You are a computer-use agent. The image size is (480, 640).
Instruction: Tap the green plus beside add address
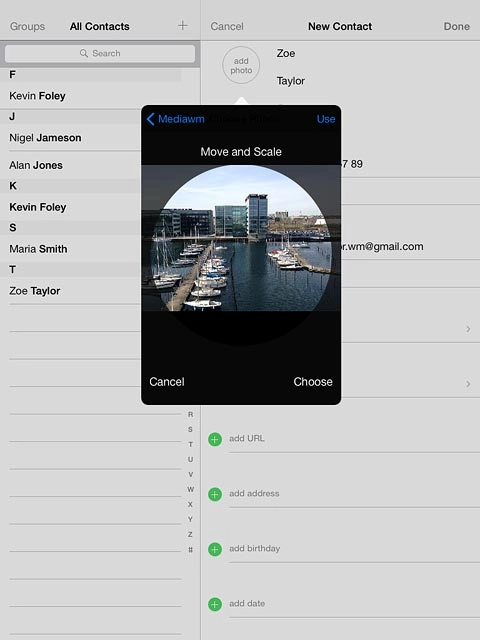(215, 494)
